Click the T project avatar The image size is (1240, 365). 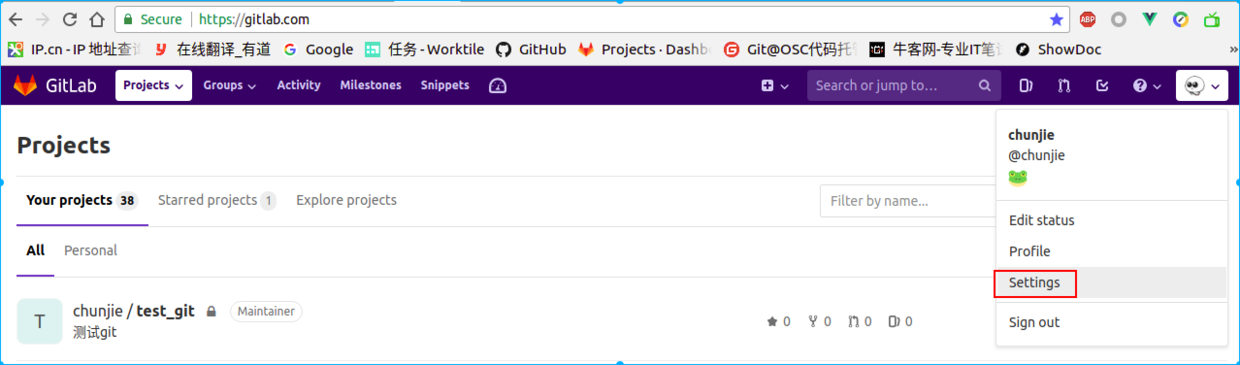40,321
